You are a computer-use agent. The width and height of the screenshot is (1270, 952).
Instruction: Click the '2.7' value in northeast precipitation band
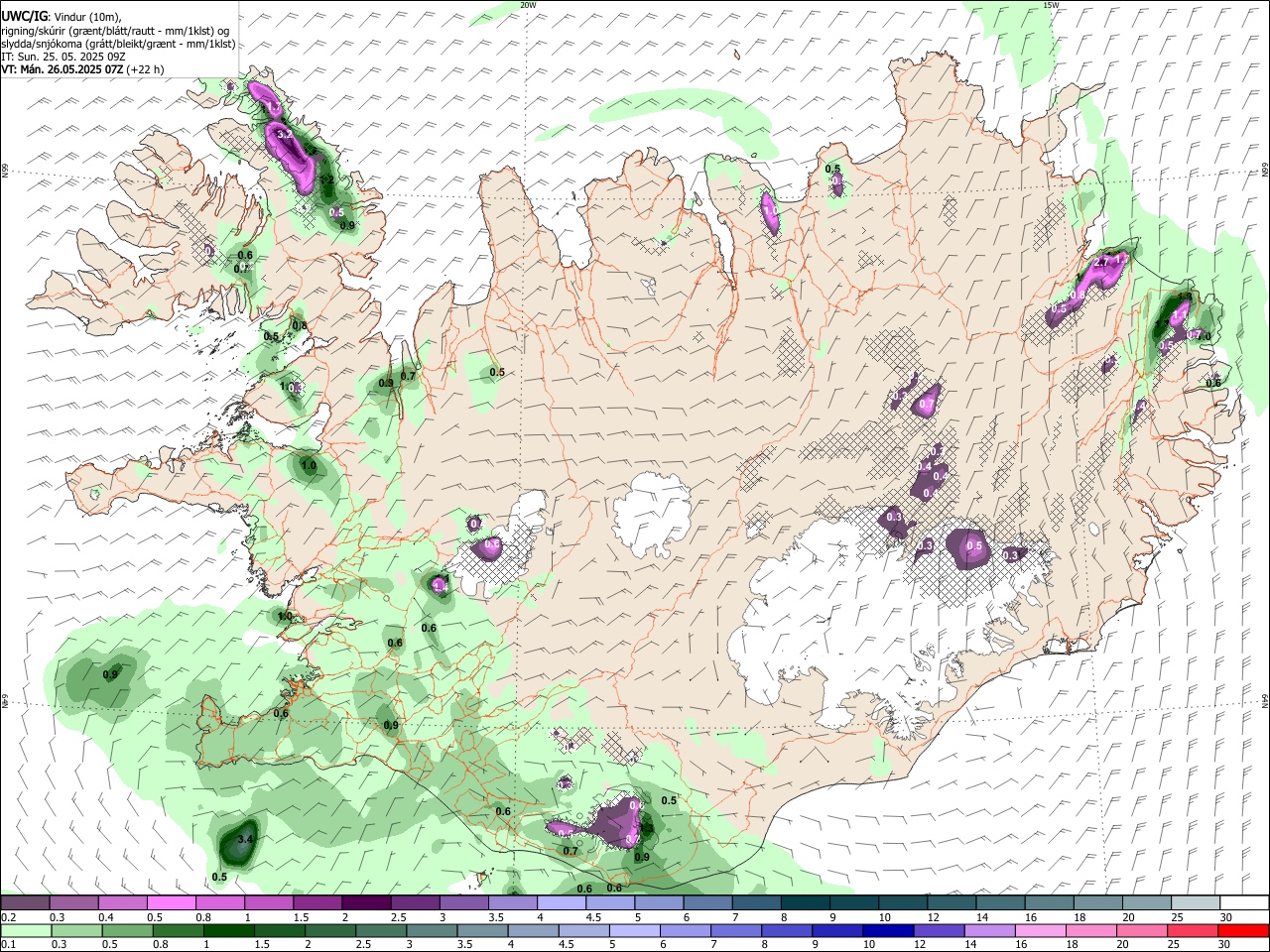coord(1101,264)
